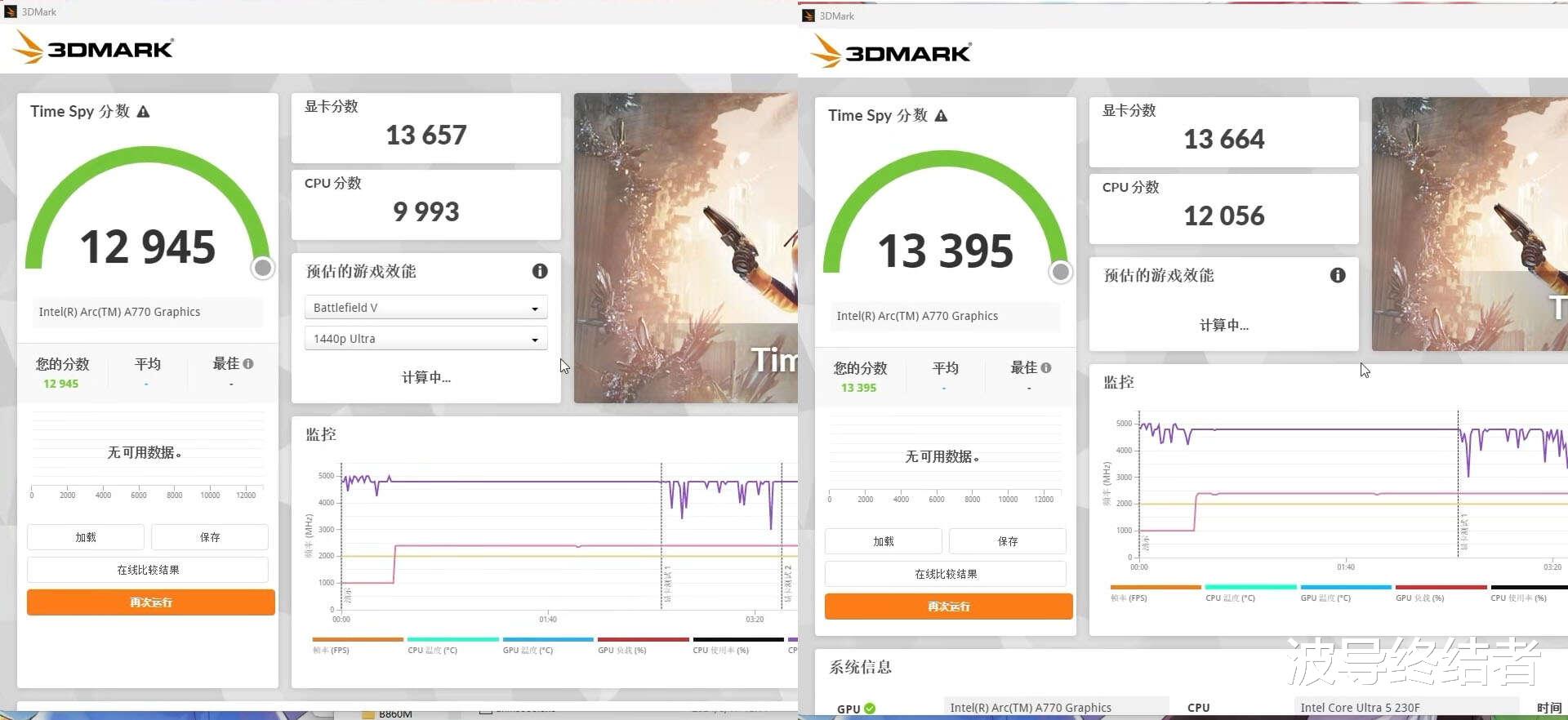Click the green check icon next to GPU
Viewport: 1568px width, 720px height.
[870, 709]
